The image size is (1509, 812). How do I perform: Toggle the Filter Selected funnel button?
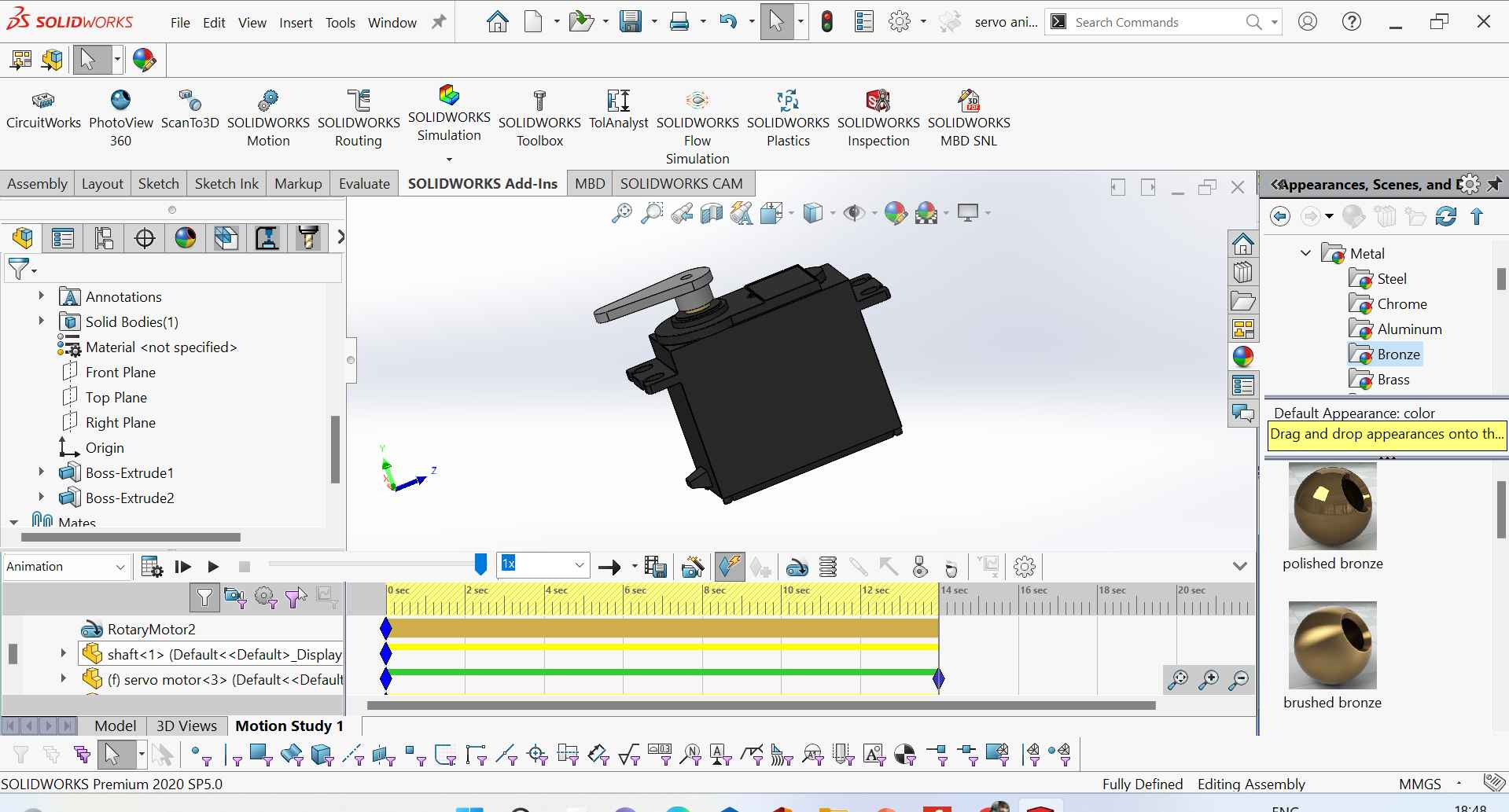pyautogui.click(x=296, y=598)
